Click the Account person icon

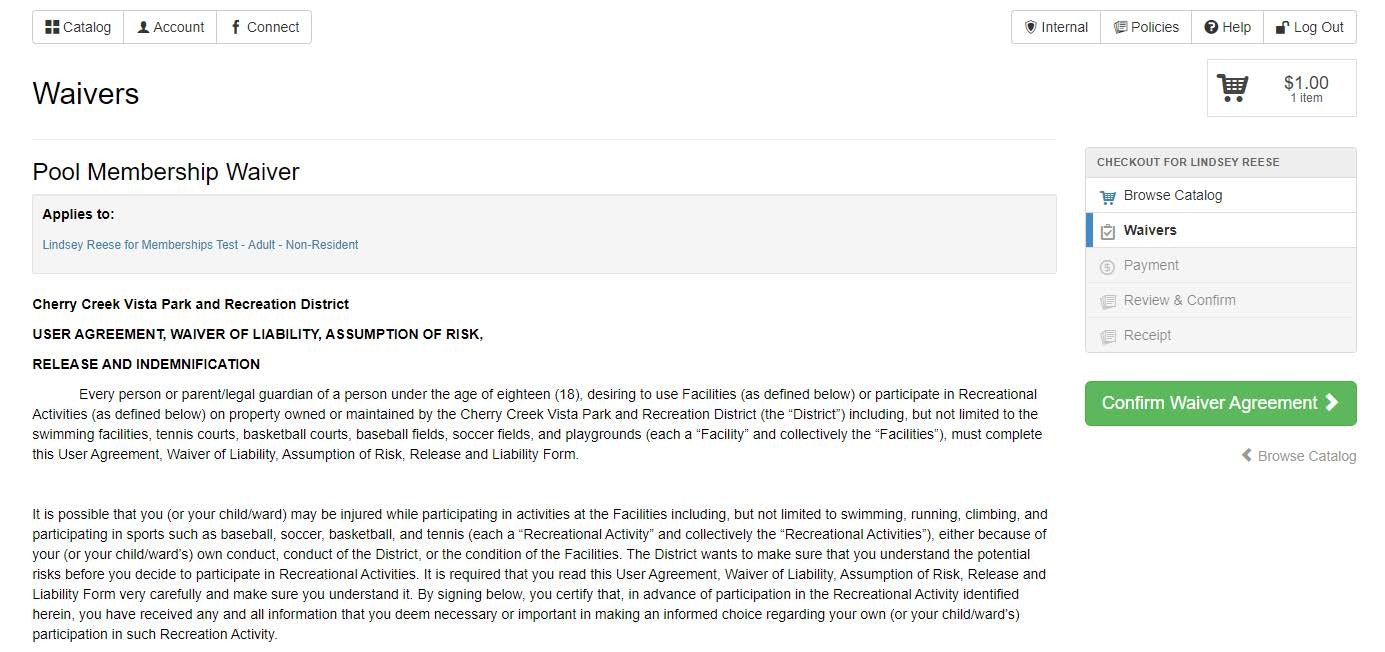click(x=144, y=27)
